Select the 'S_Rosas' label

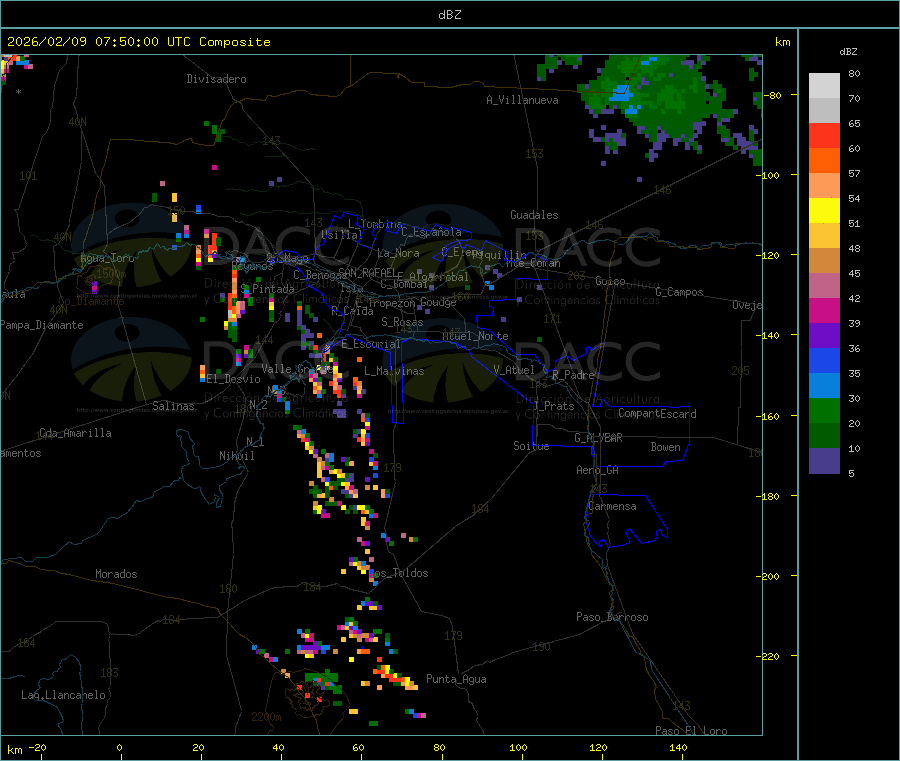(402, 323)
